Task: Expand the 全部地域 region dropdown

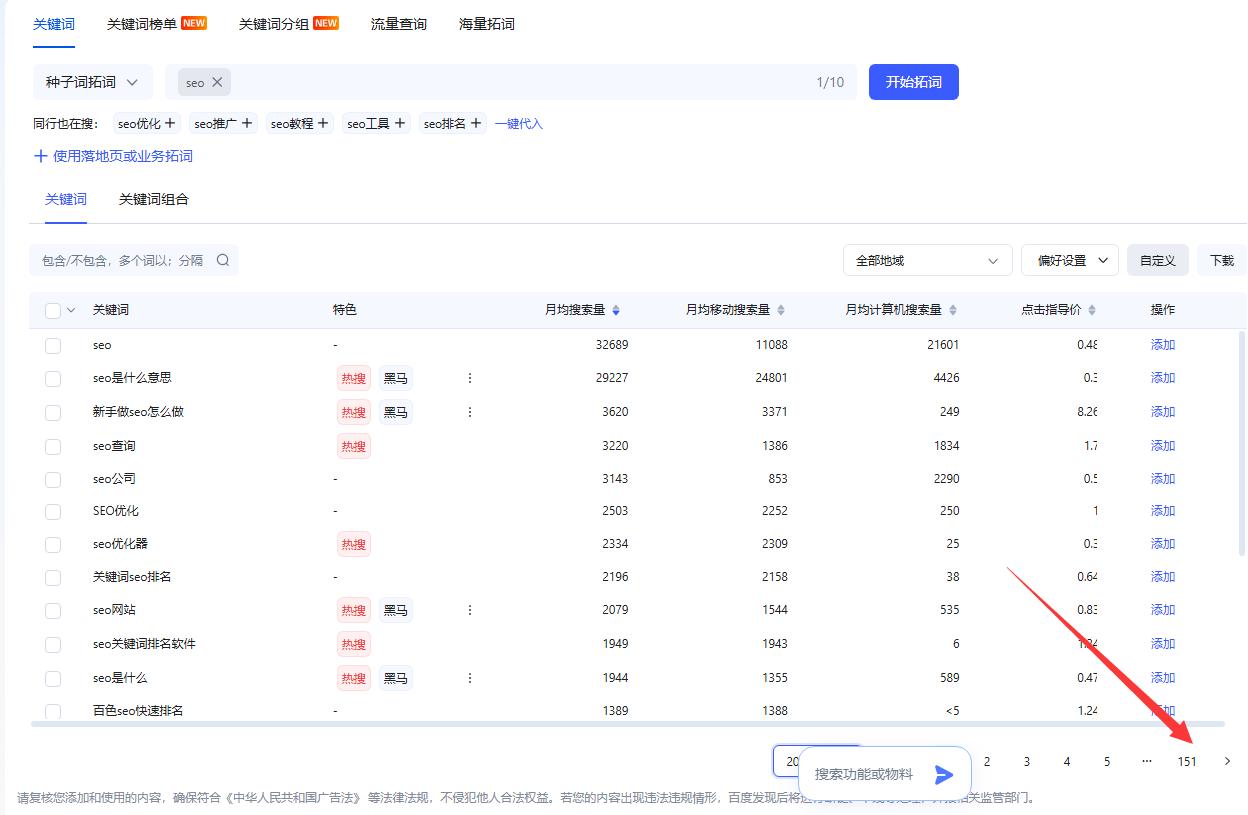Action: 927,260
